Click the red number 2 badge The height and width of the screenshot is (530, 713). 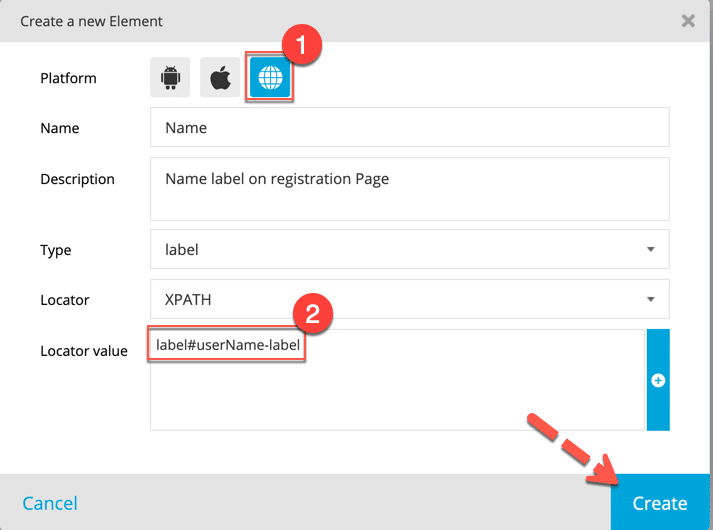click(x=312, y=313)
